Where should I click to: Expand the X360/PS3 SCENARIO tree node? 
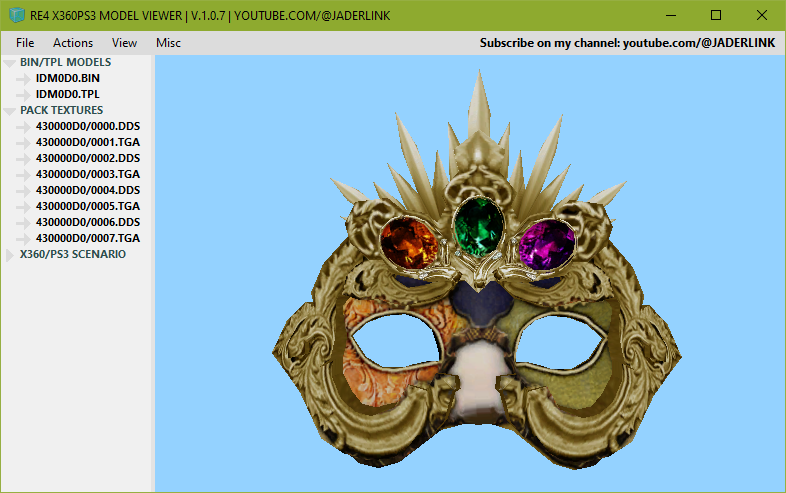10,255
